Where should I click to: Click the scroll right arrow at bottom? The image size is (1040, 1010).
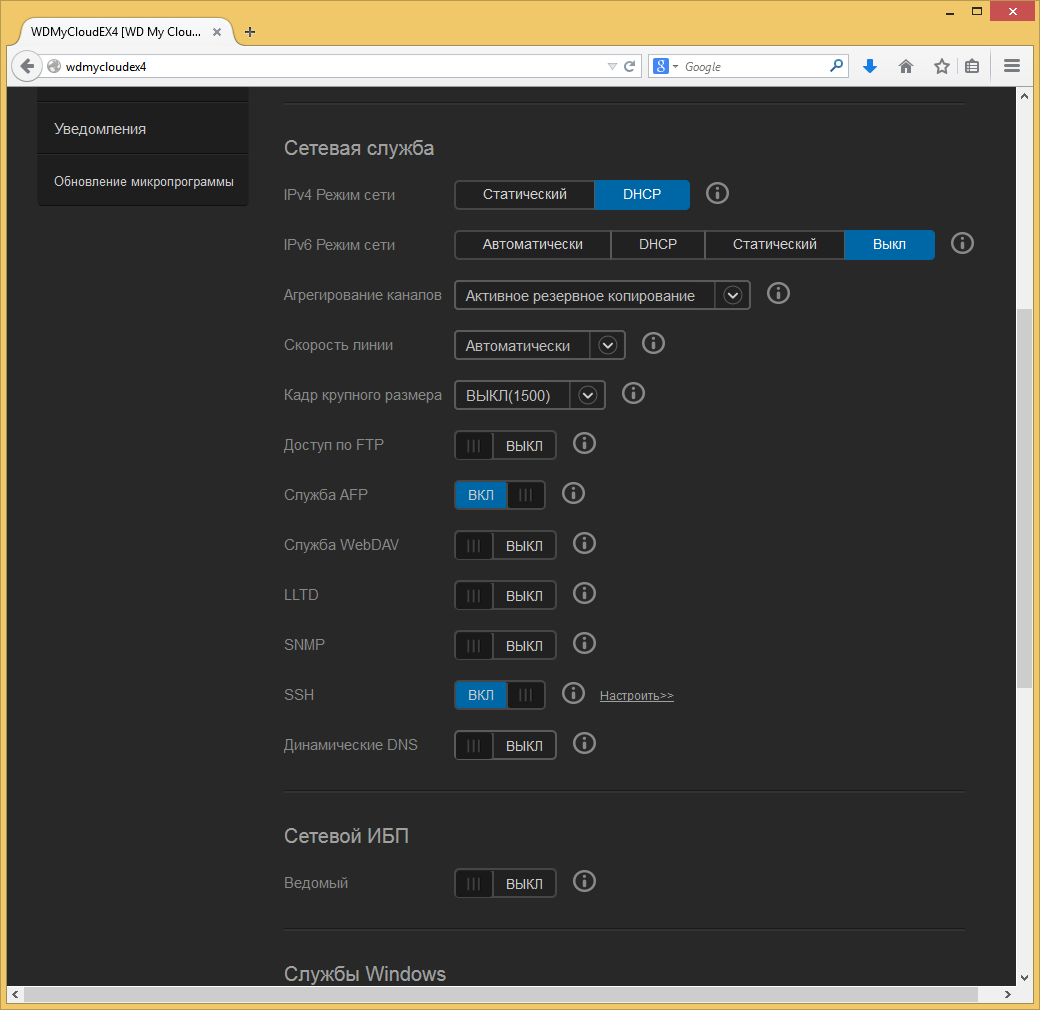1008,994
